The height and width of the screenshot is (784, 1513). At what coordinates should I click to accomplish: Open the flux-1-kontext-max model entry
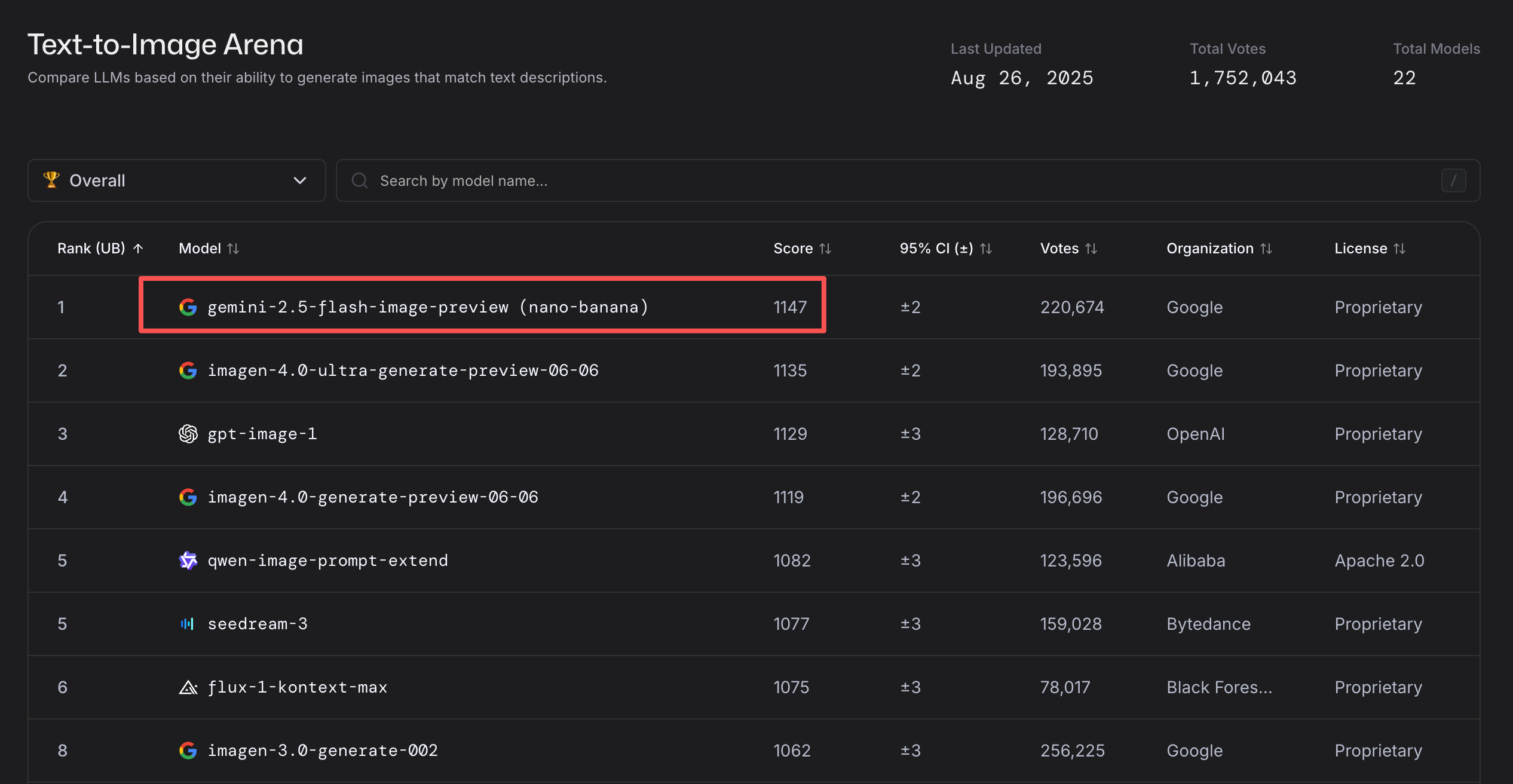tap(298, 687)
